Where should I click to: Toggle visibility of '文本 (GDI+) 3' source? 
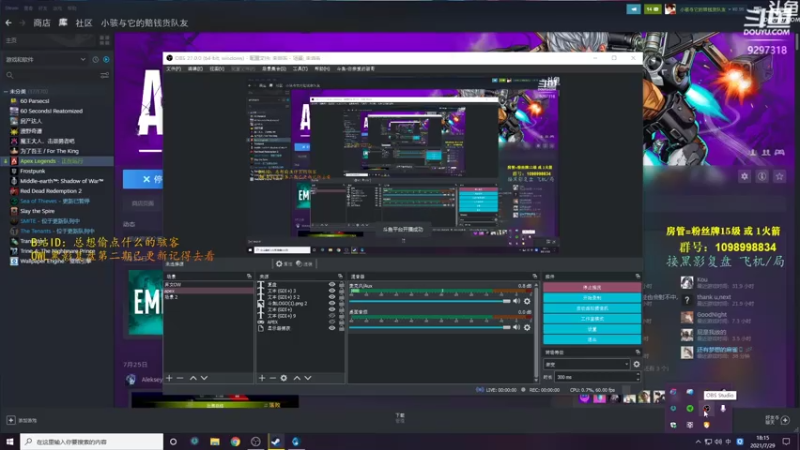332,291
